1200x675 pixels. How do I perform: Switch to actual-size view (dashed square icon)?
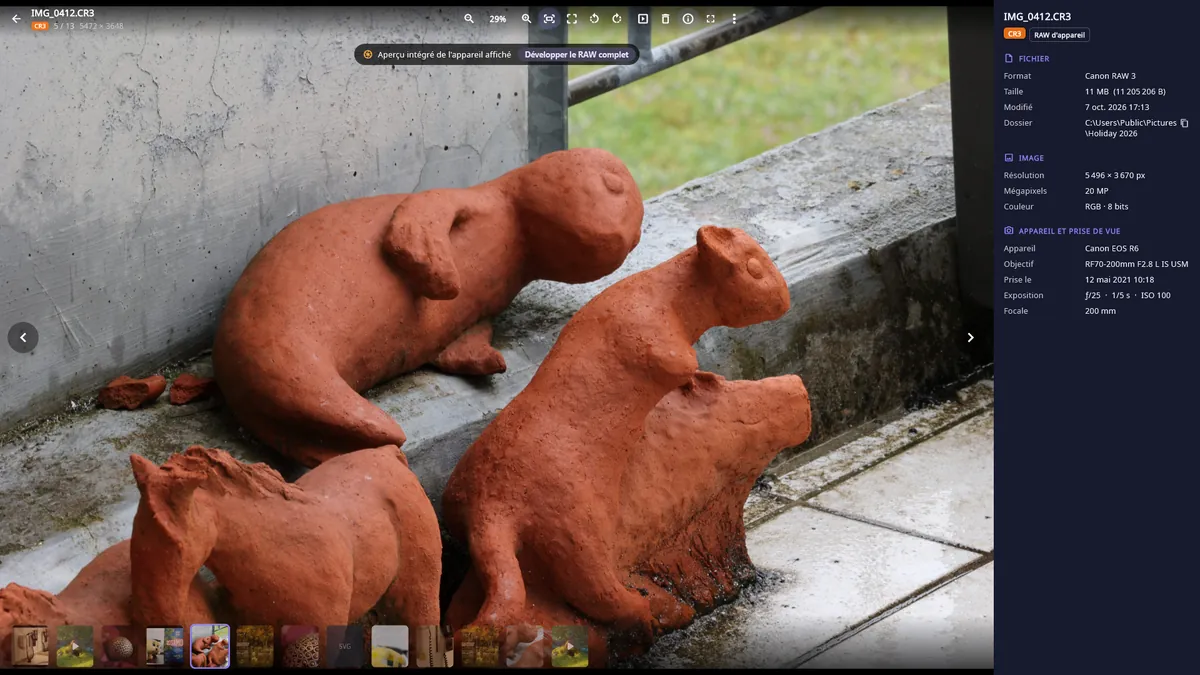[572, 19]
